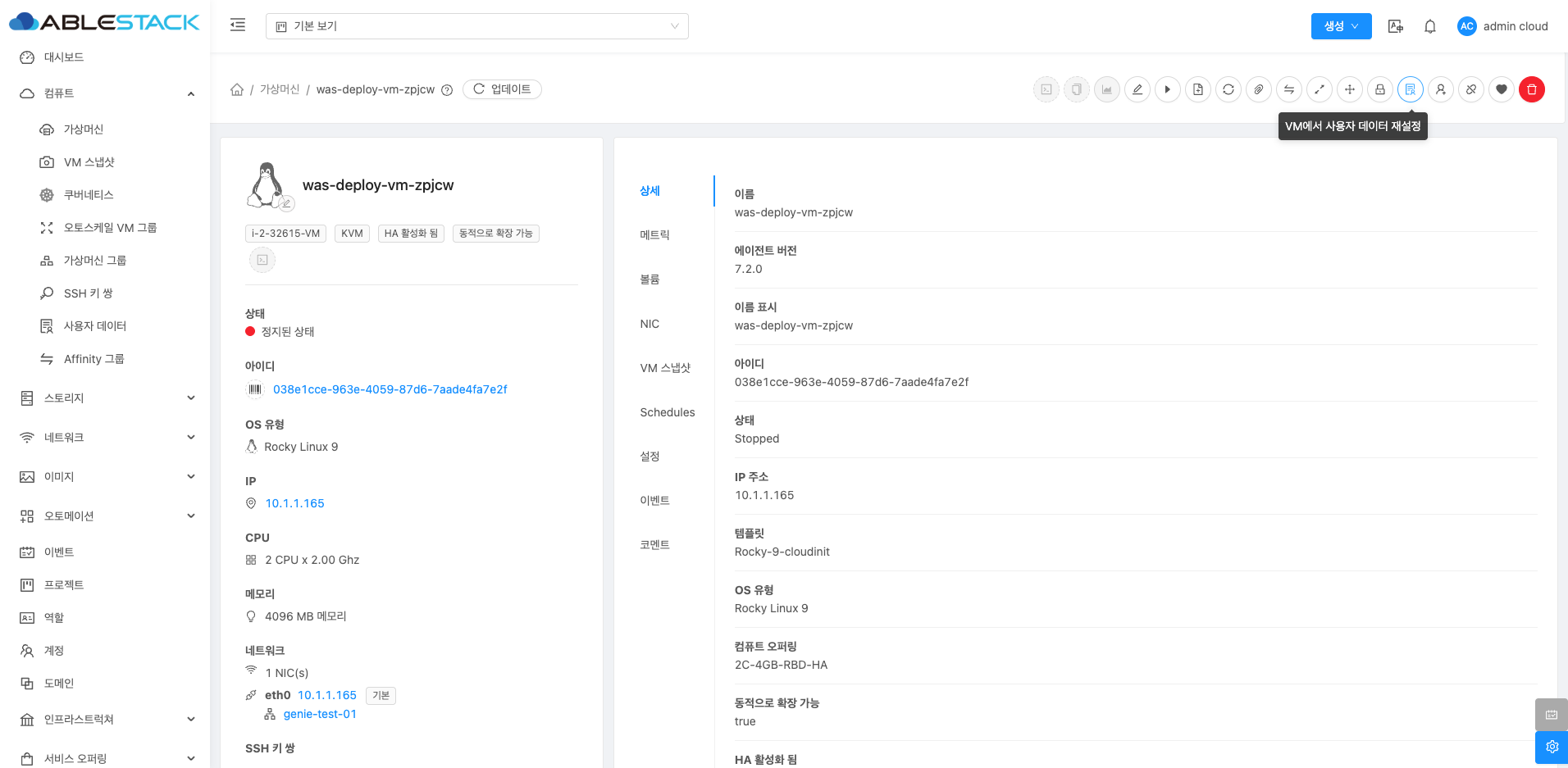Click the scale VM diagonal arrows icon
Screen dimensions: 1568x768
click(x=1320, y=89)
